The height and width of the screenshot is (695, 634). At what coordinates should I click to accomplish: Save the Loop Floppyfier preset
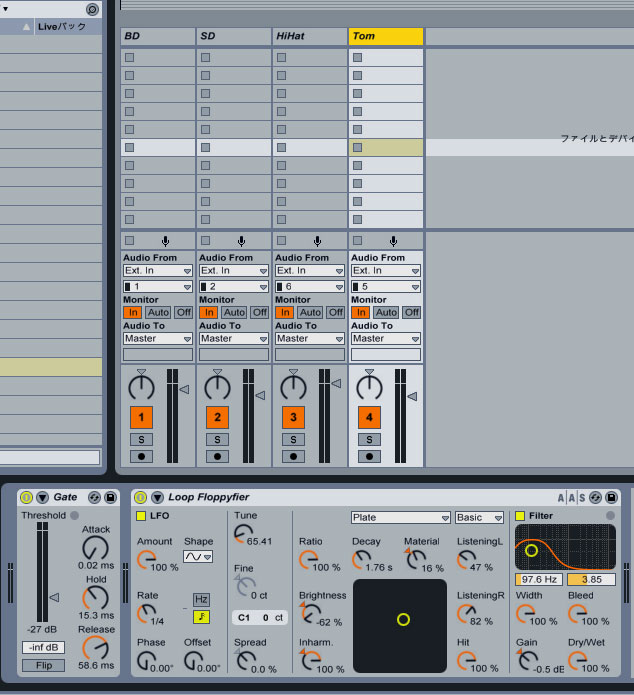click(611, 498)
